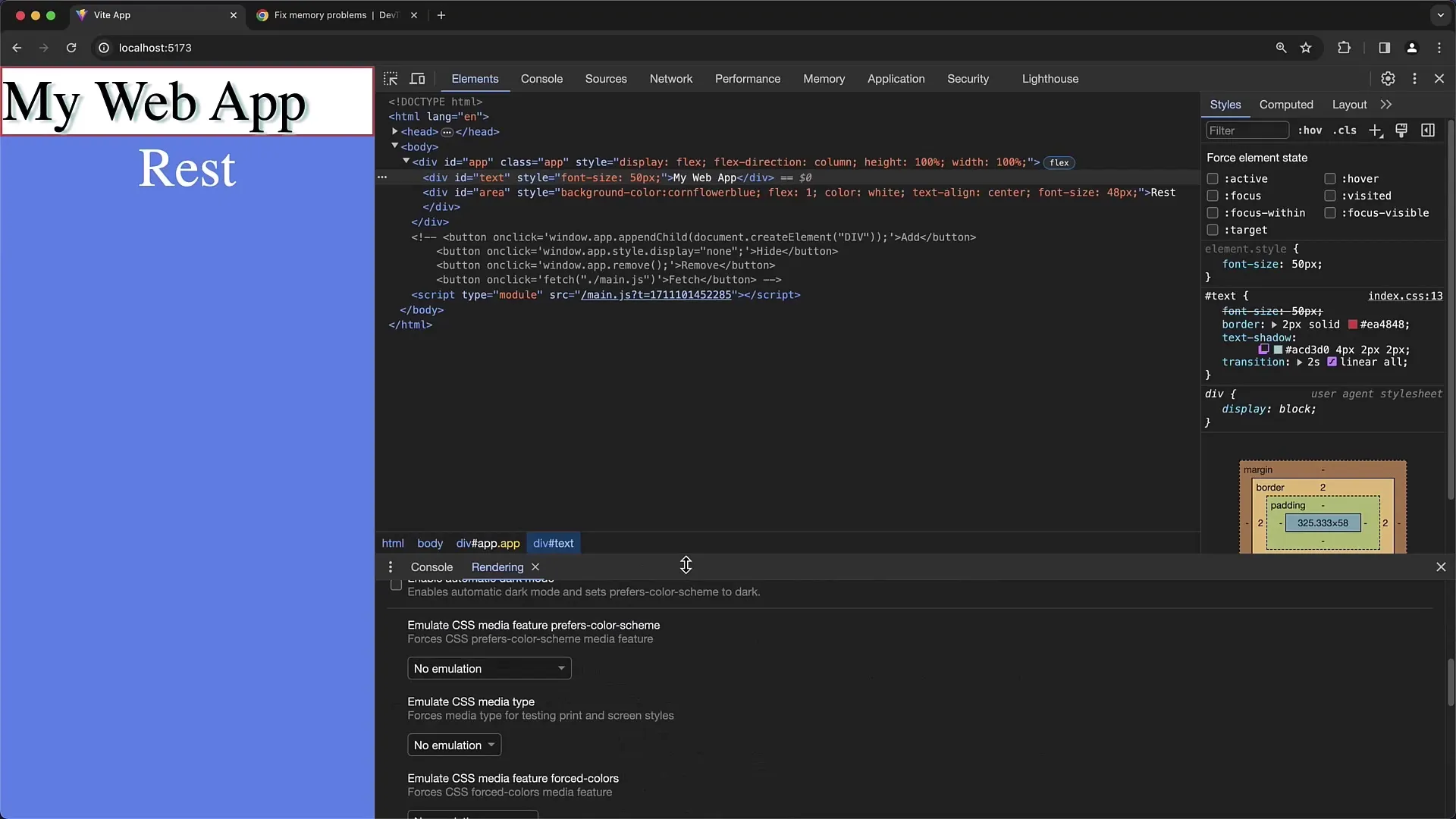This screenshot has width=1456, height=819.
Task: Bookmark this page with star icon
Action: click(x=1306, y=48)
